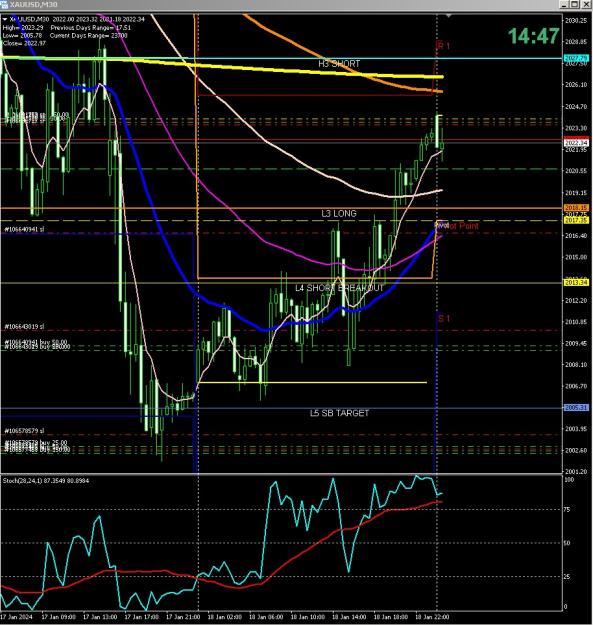This screenshot has width=593, height=625.
Task: Click the Stoch(28,24,1) indicator label
Action: [46, 481]
